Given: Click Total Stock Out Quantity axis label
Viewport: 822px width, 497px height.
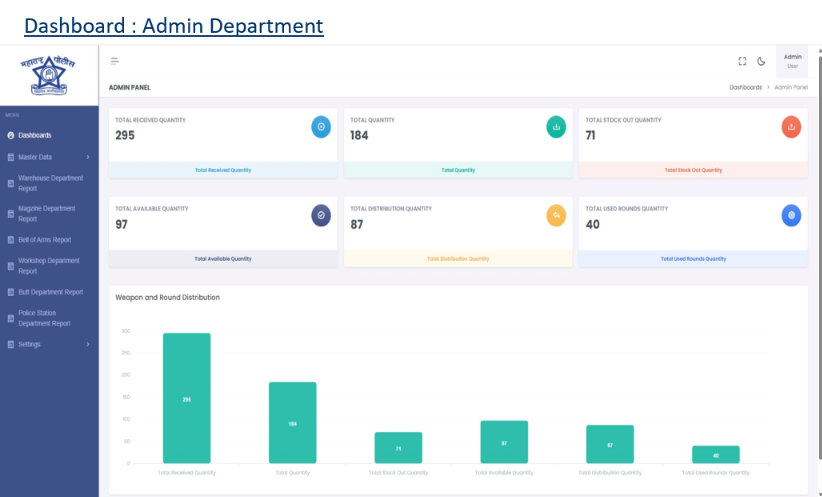Looking at the screenshot, I should coord(398,473).
